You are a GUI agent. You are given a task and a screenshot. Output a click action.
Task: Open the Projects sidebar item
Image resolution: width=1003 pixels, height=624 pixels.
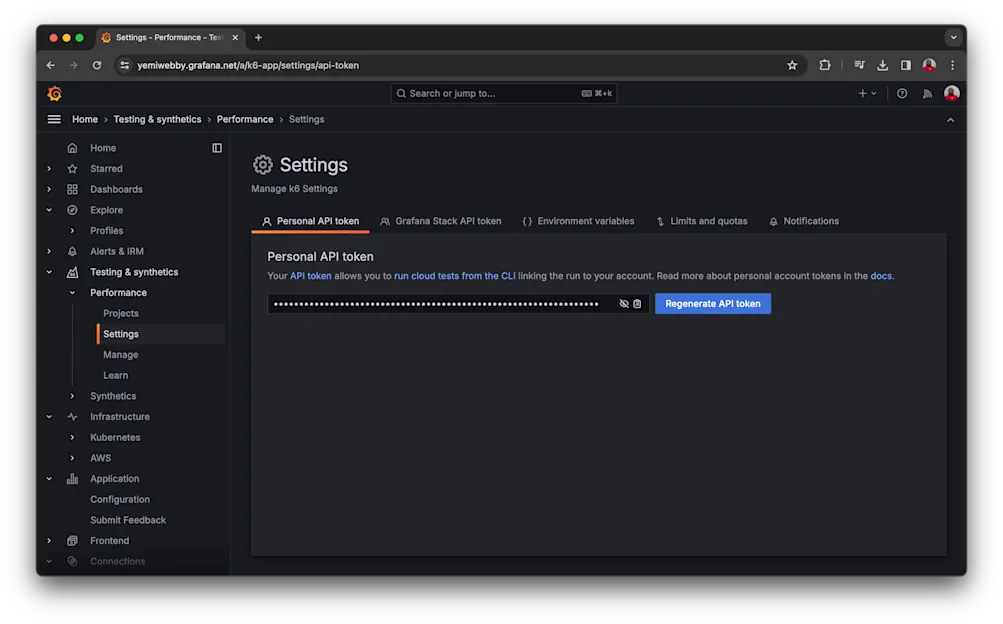[121, 313]
